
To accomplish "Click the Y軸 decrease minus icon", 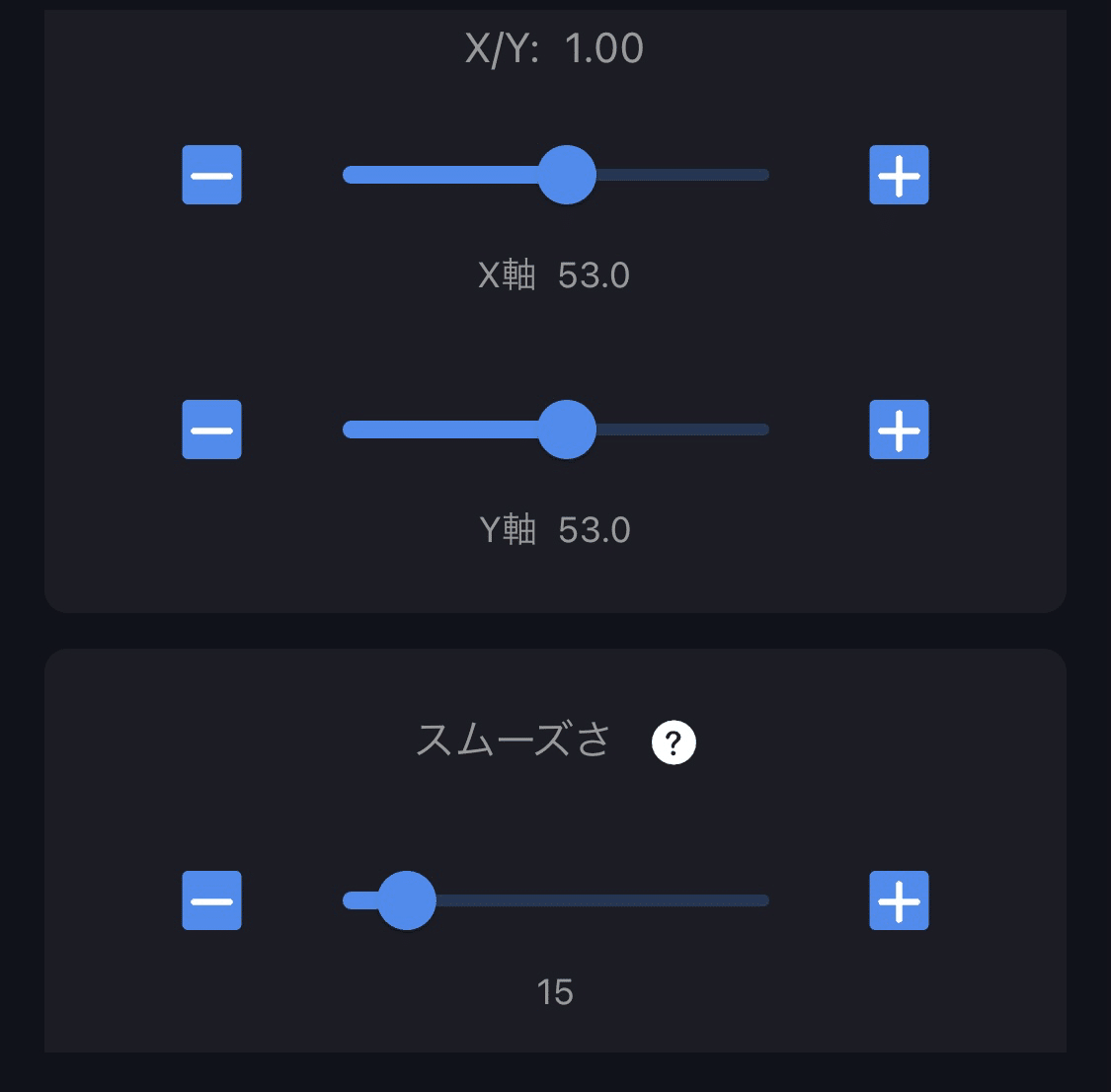I will [x=210, y=429].
